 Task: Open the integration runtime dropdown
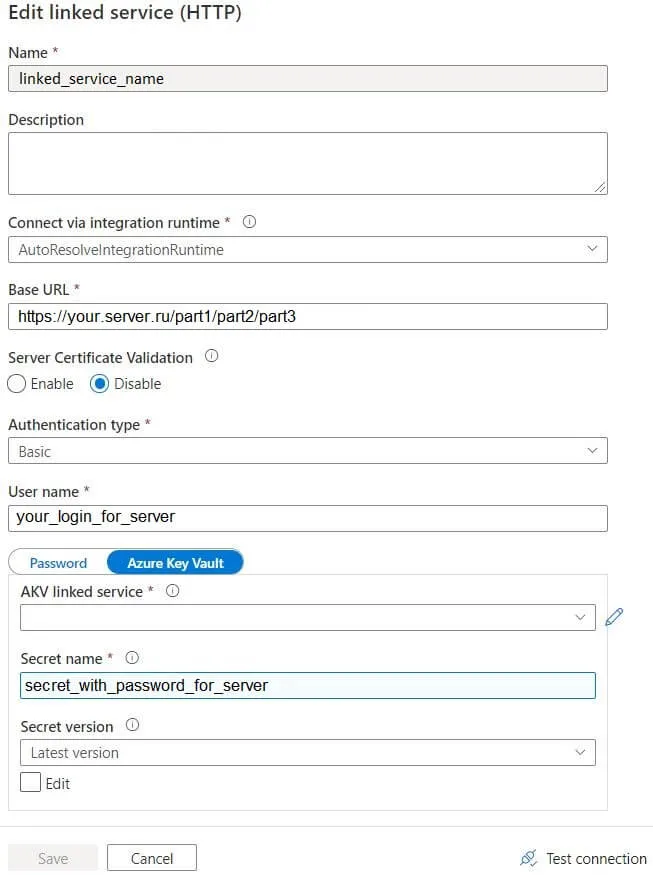pyautogui.click(x=307, y=249)
